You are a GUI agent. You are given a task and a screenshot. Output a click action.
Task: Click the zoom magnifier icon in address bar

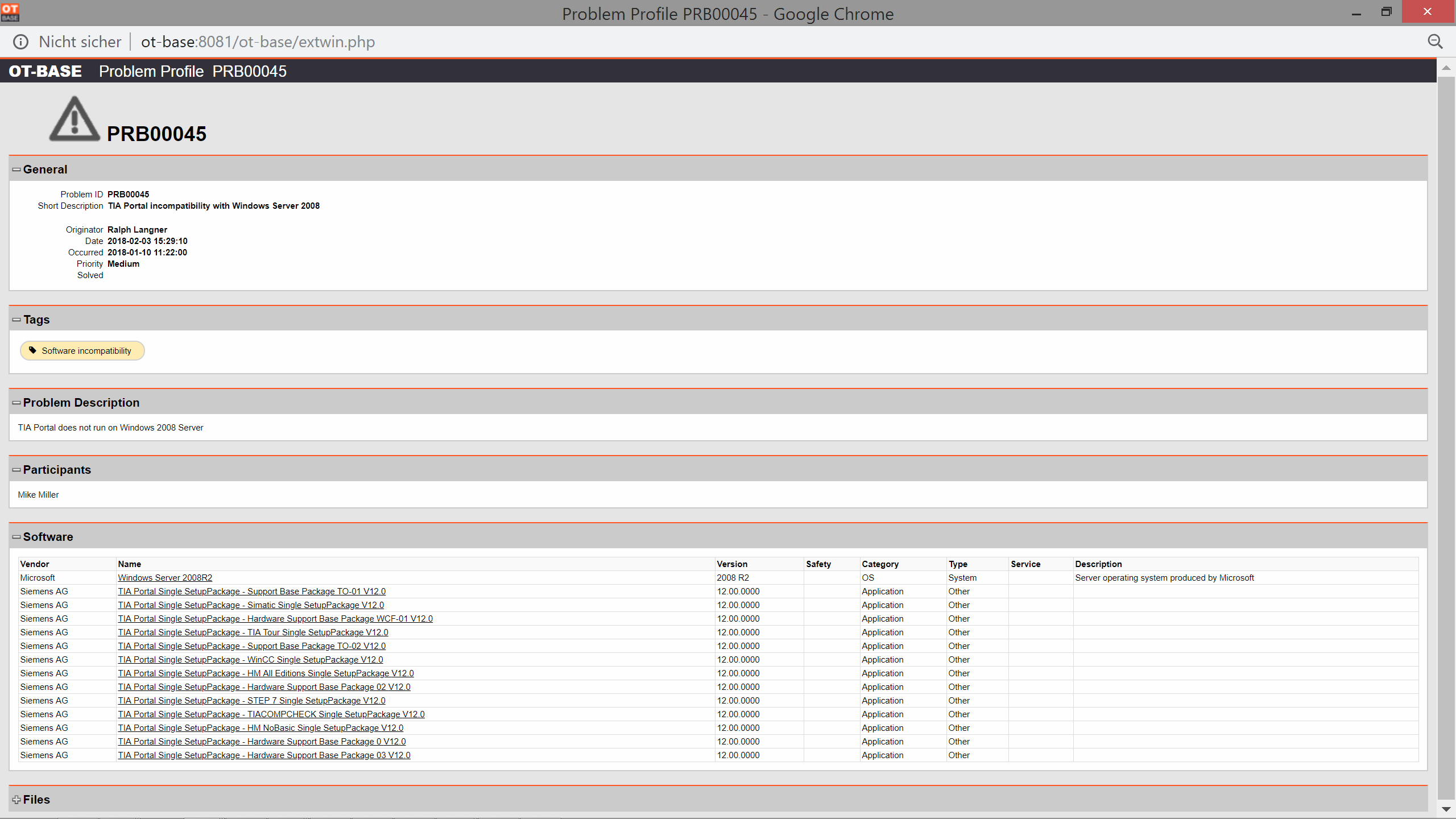click(x=1435, y=42)
